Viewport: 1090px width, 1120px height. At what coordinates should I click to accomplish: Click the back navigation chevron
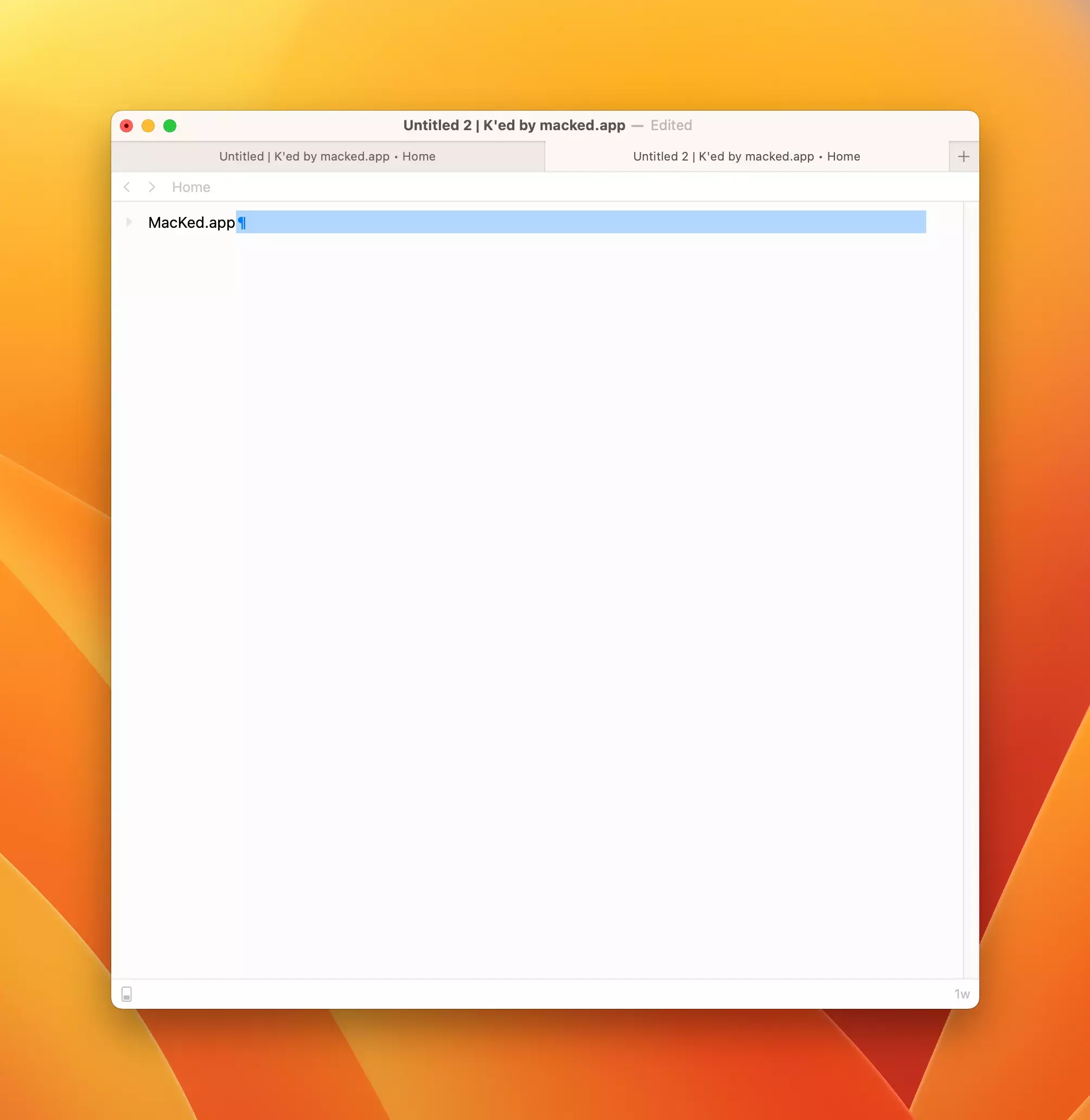click(127, 187)
